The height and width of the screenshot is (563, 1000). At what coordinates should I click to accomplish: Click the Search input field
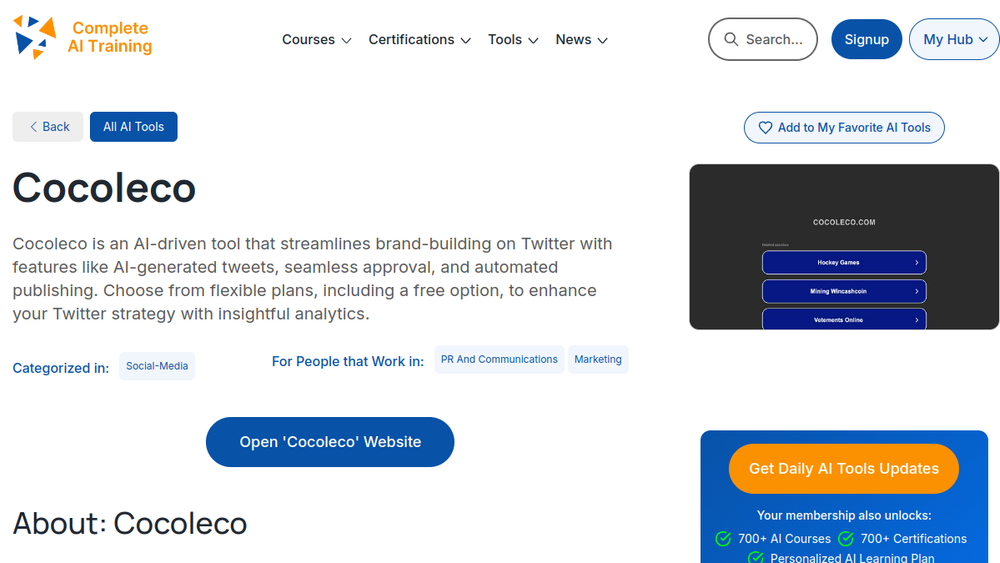pyautogui.click(x=763, y=40)
